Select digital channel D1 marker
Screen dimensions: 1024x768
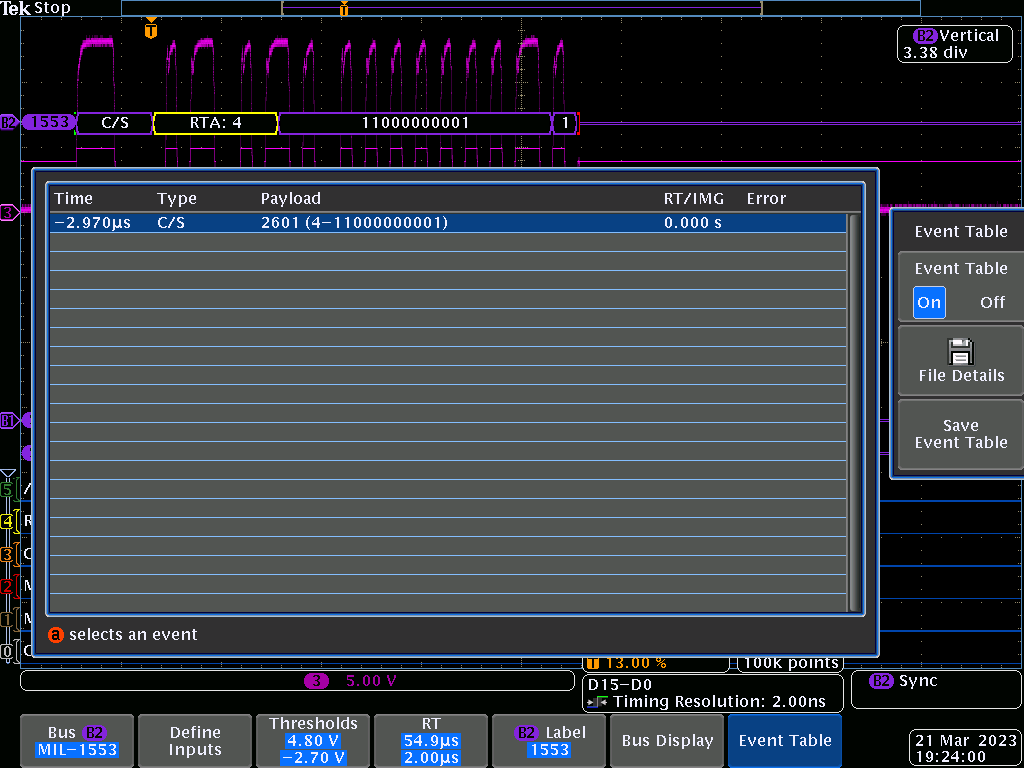(x=7, y=618)
